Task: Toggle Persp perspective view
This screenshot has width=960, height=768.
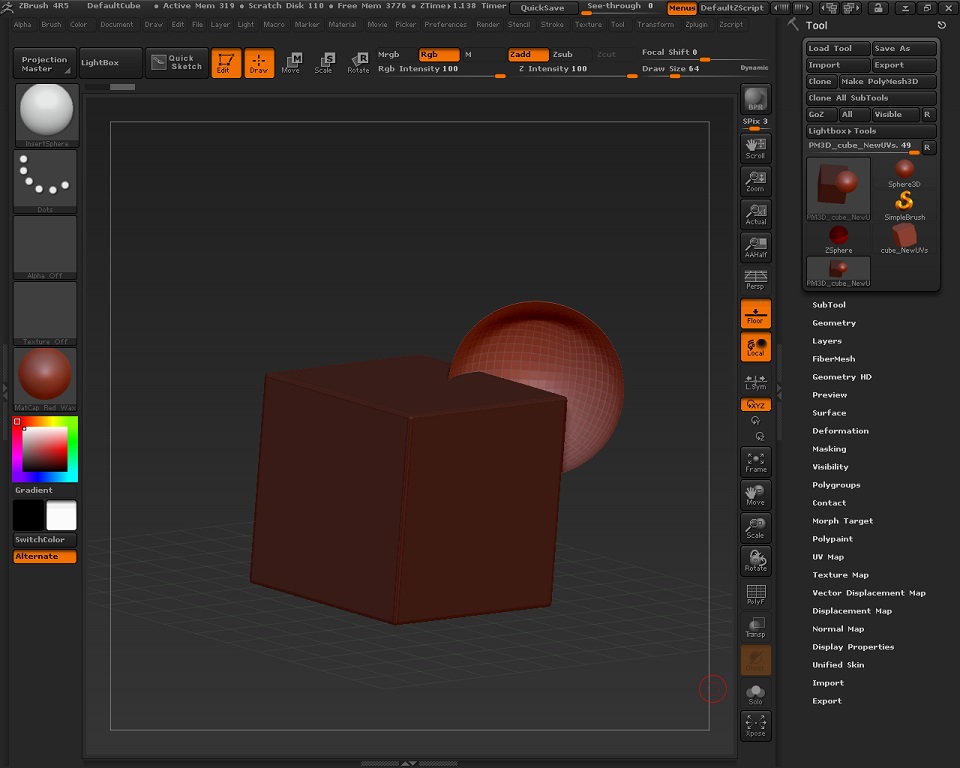Action: [755, 280]
